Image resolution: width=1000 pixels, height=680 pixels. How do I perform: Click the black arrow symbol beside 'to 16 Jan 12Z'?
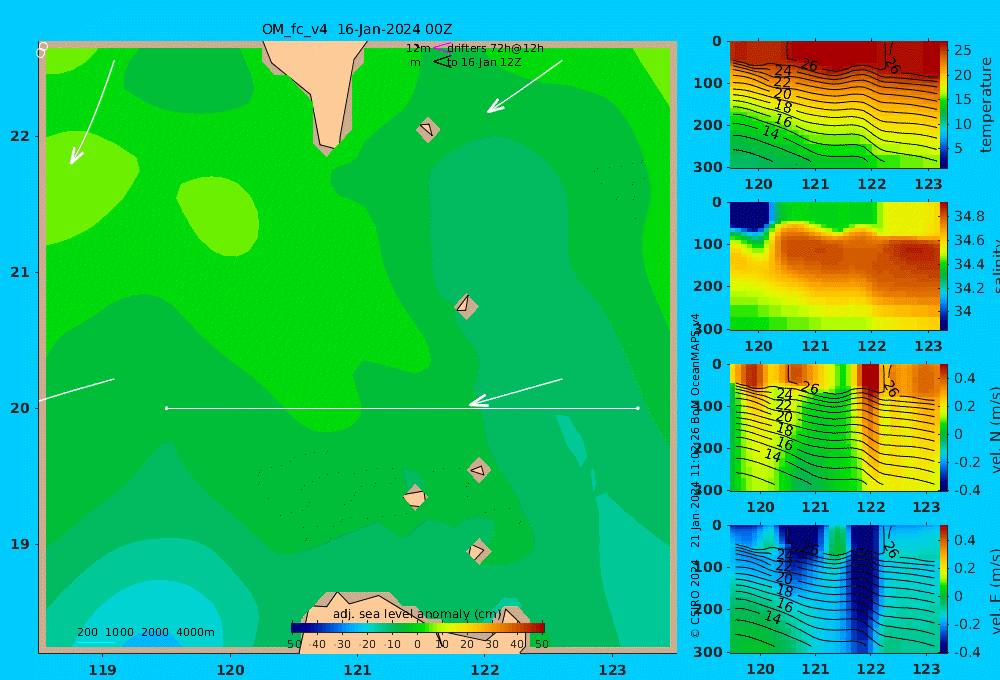(442, 62)
